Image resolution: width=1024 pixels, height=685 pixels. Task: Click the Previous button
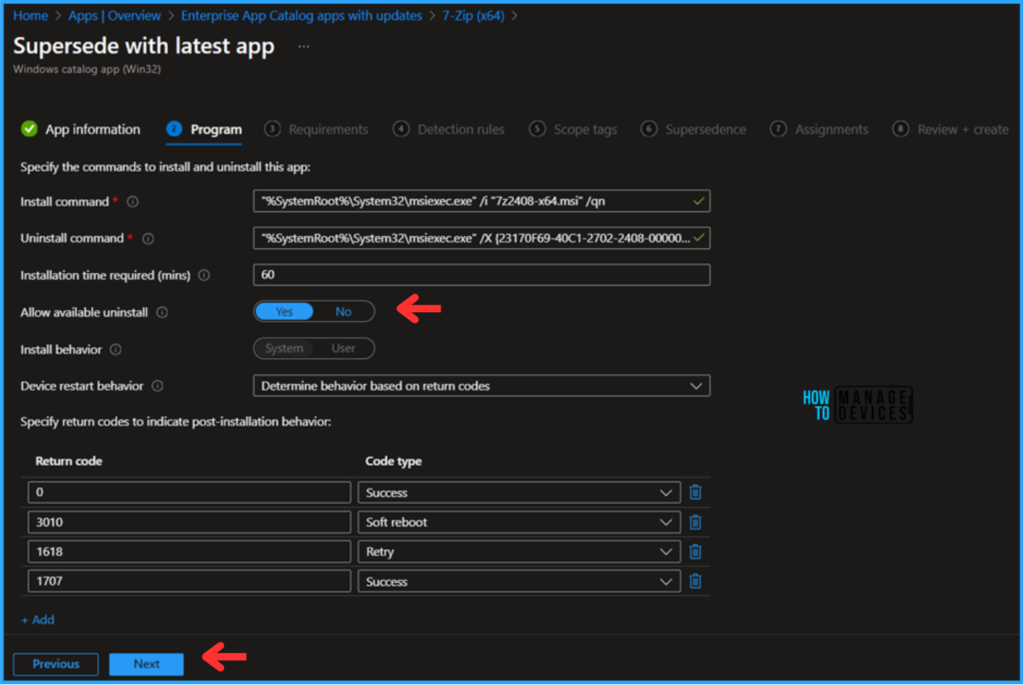56,664
